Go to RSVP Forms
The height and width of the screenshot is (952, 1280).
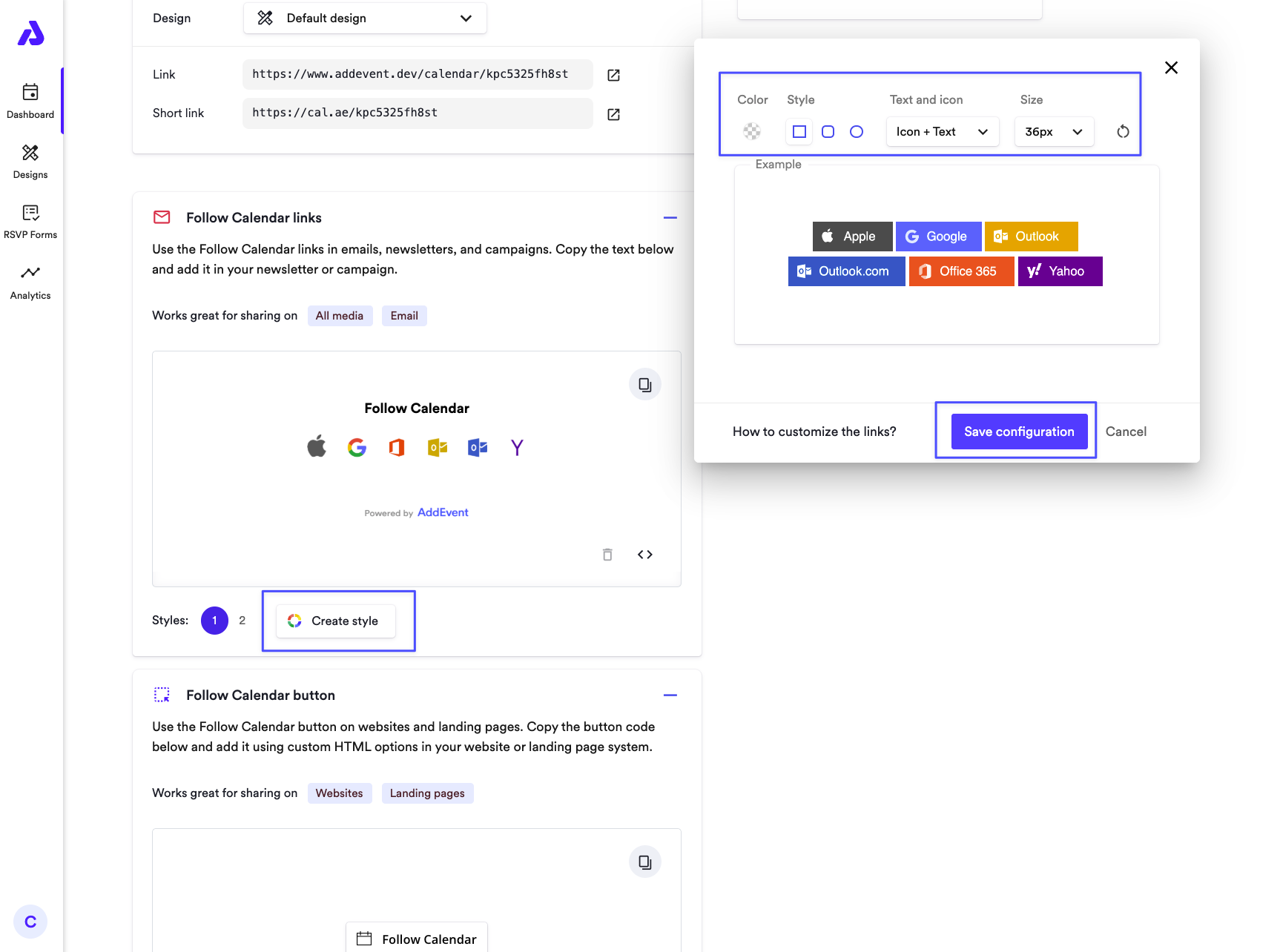pos(30,222)
